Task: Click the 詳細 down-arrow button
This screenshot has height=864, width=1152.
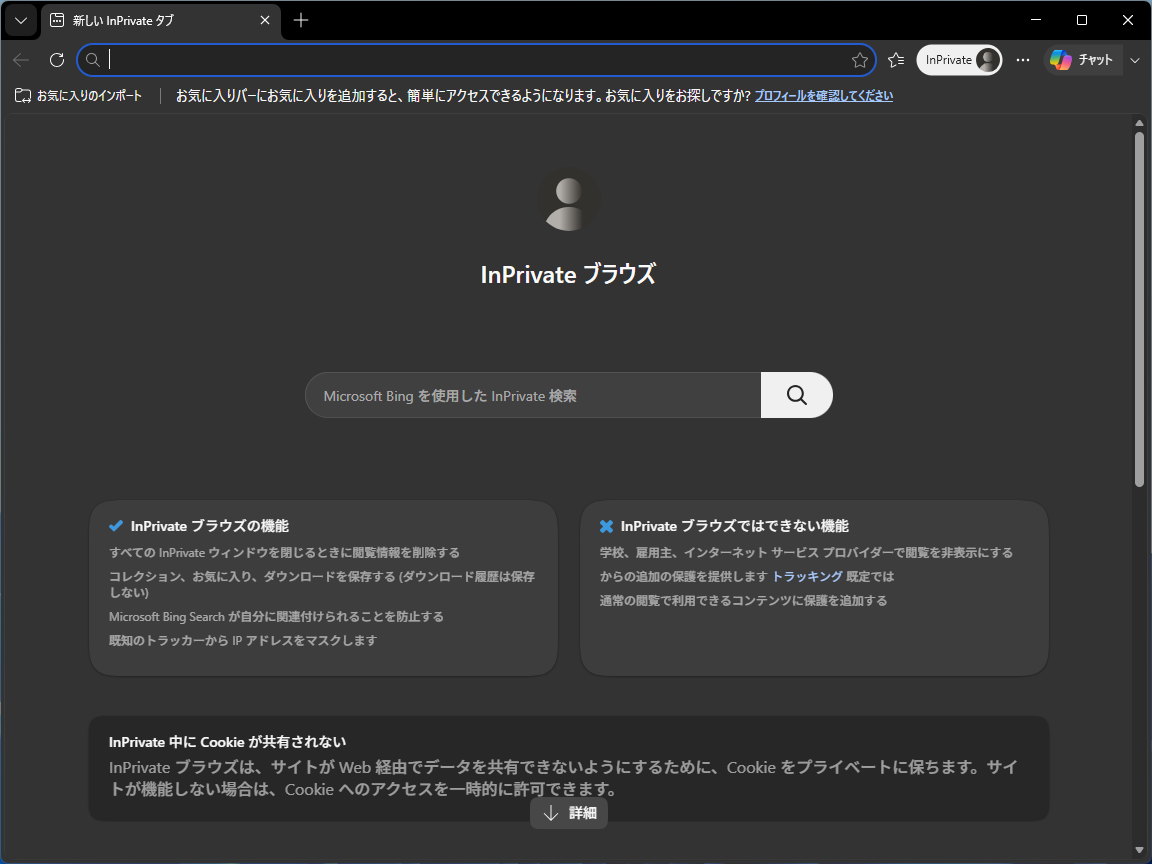Action: pyautogui.click(x=569, y=813)
